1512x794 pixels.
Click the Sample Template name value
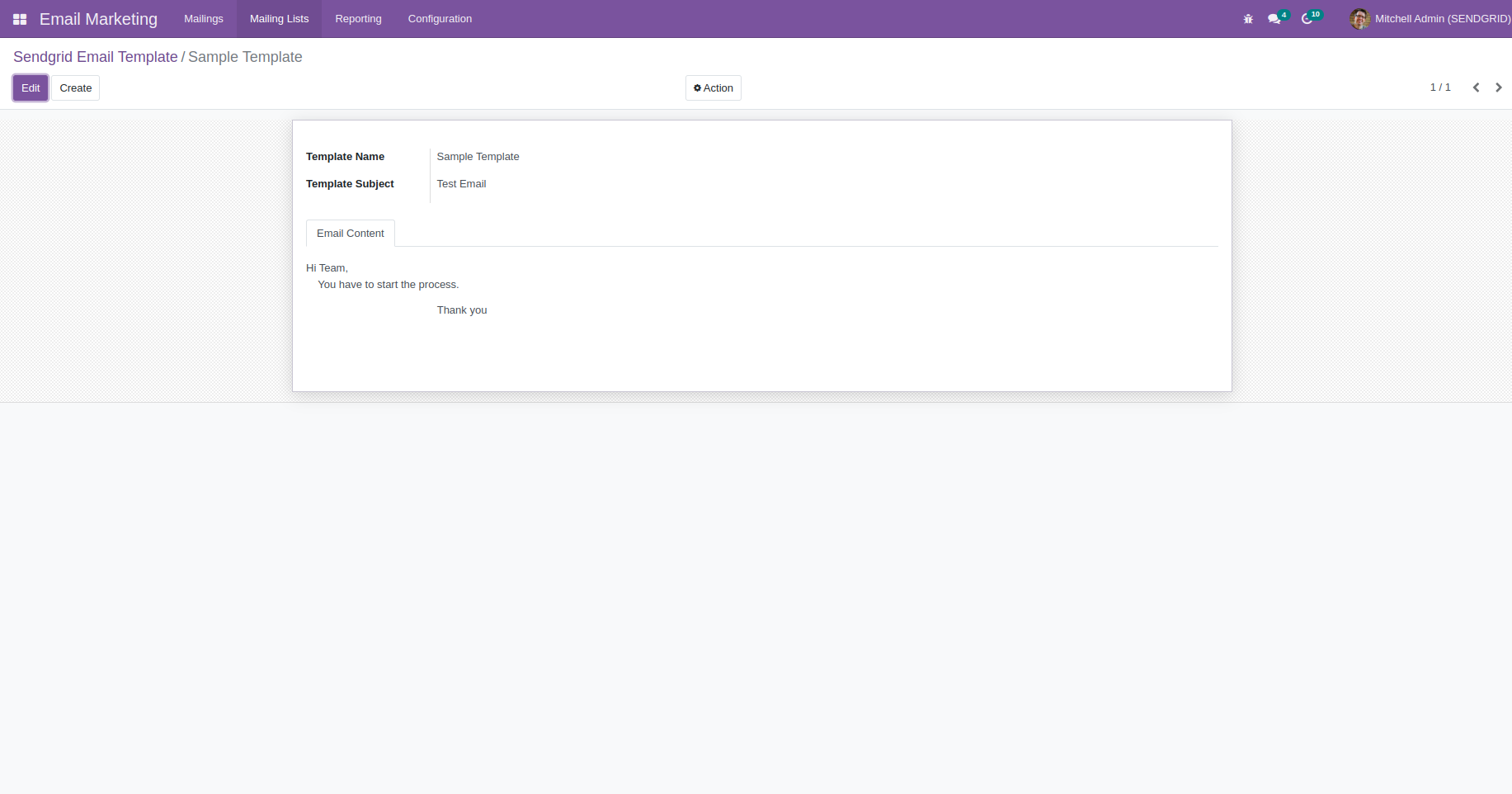[478, 157]
